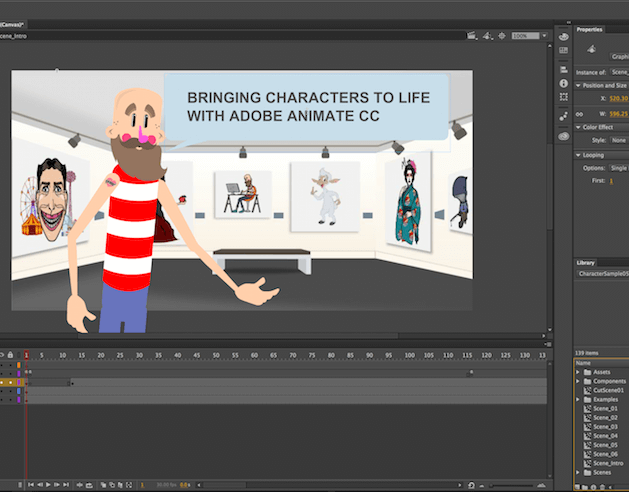This screenshot has height=492, width=629.
Task: Expand the Examples folder in Library
Action: point(578,399)
